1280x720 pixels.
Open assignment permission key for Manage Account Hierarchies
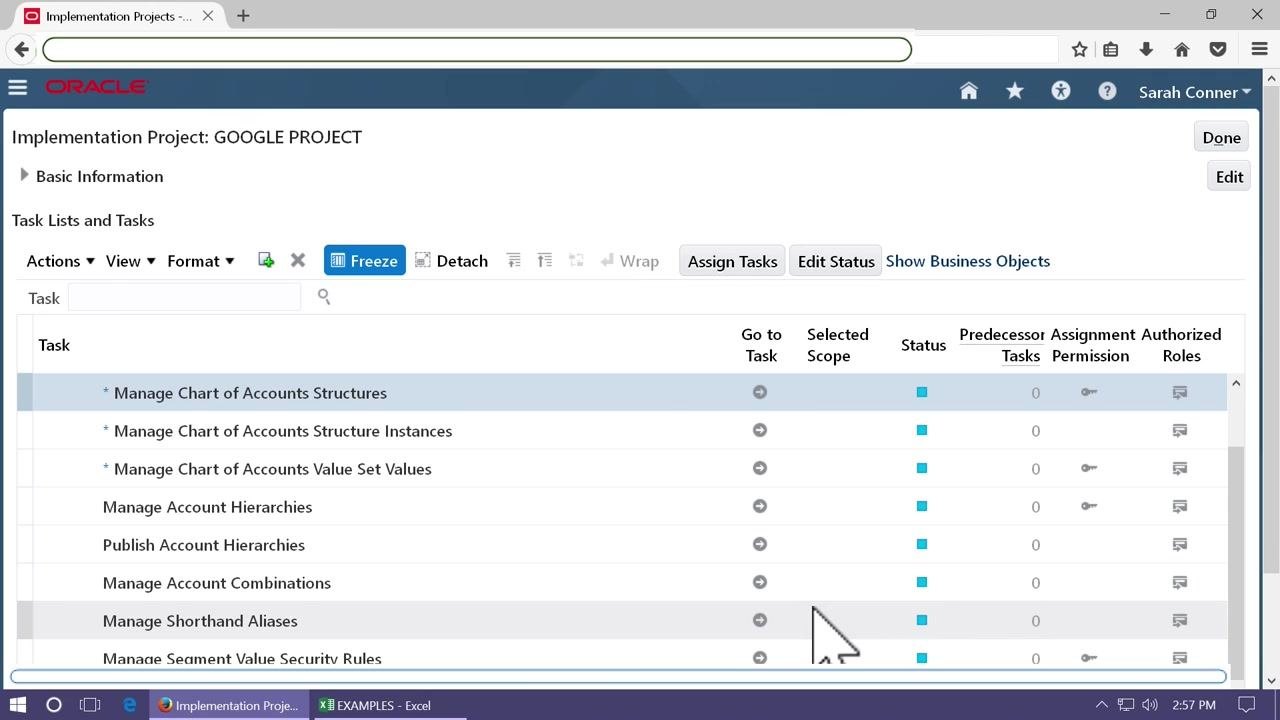(1089, 506)
